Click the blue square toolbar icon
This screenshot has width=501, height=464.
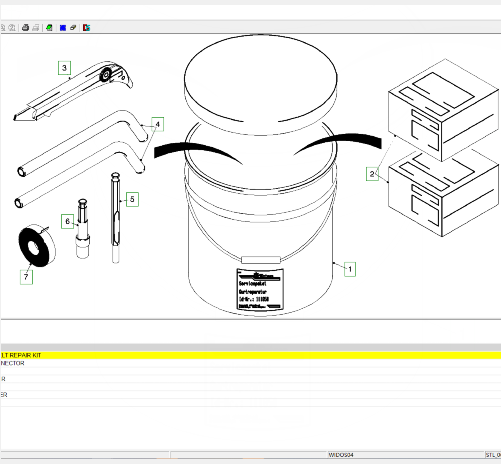(x=63, y=28)
